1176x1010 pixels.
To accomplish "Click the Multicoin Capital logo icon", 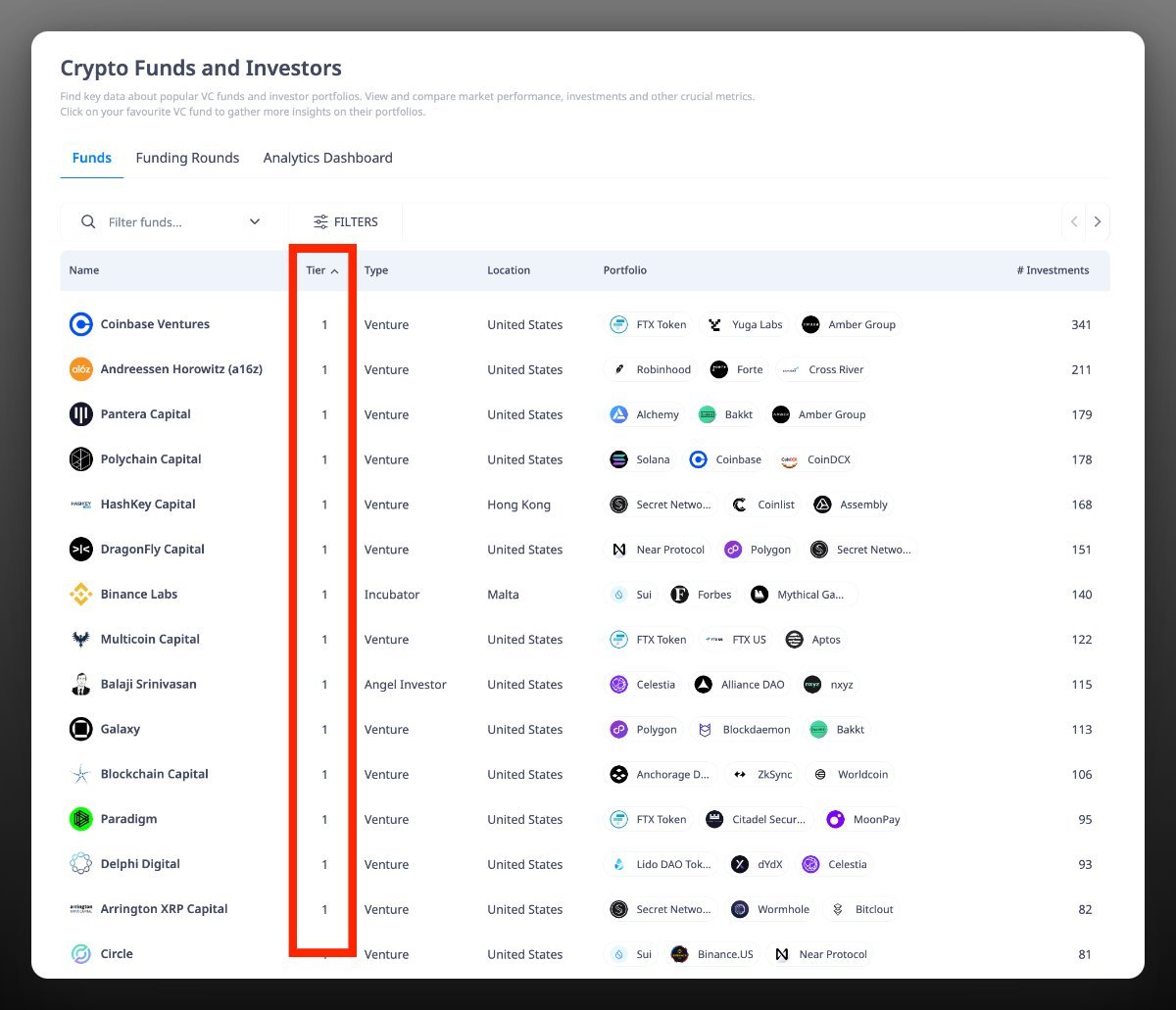I will coord(80,640).
